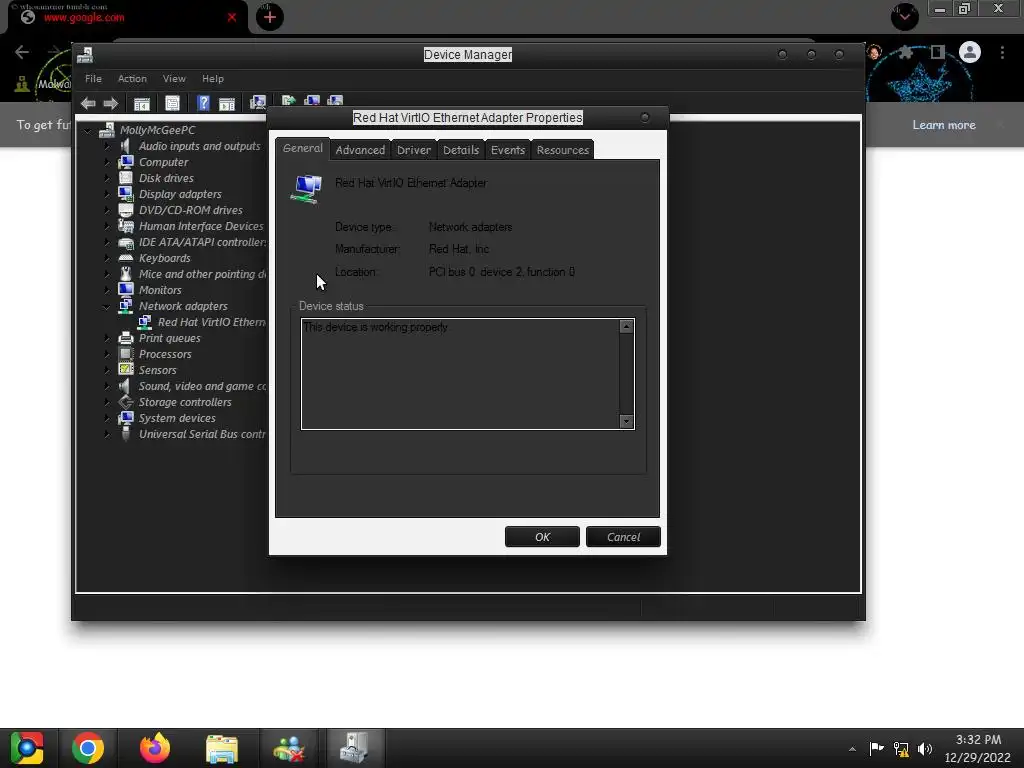Expand the Human Interface Devices node

(x=107, y=227)
